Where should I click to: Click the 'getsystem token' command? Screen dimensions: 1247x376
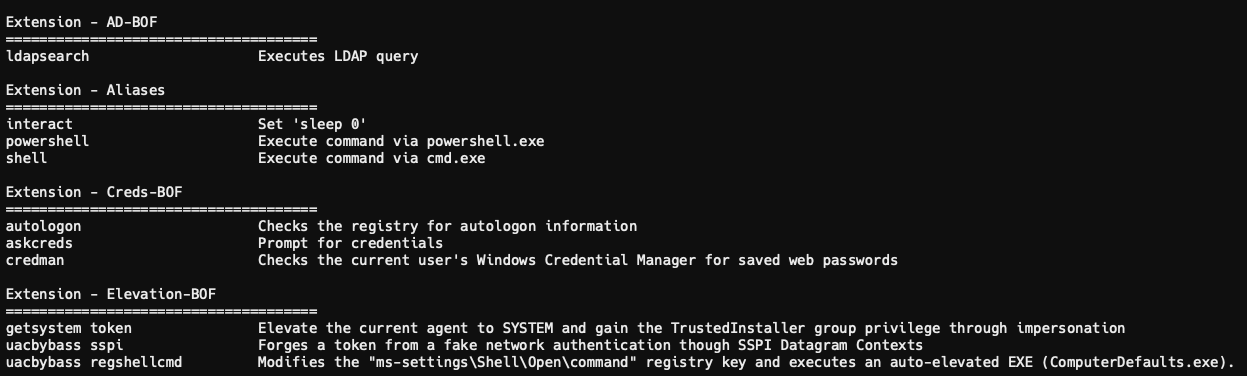tap(69, 328)
